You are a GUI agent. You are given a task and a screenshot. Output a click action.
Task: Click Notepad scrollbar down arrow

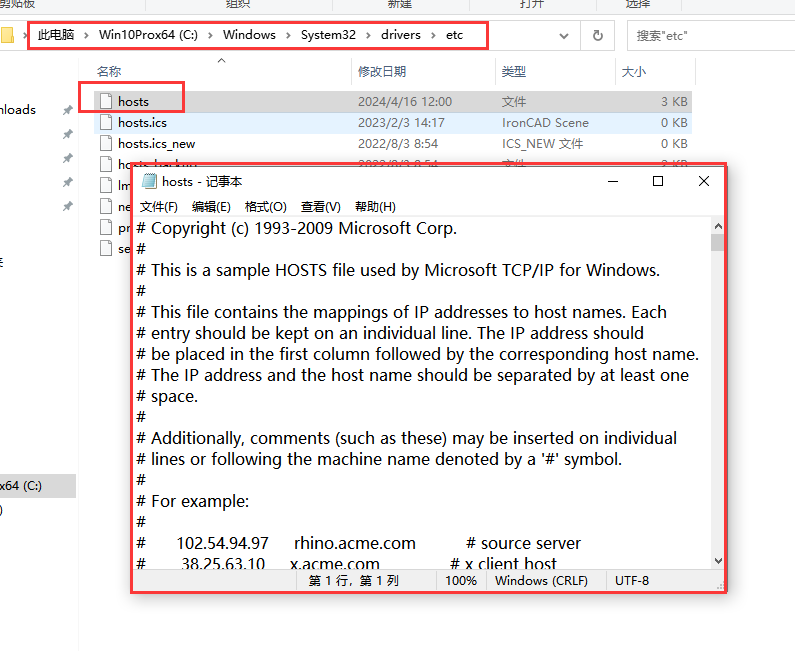click(x=718, y=561)
